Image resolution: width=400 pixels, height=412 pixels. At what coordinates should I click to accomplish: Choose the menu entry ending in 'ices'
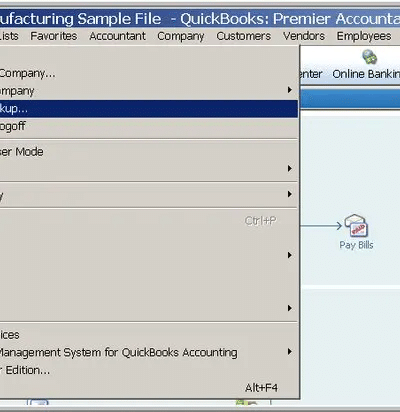(x=149, y=335)
